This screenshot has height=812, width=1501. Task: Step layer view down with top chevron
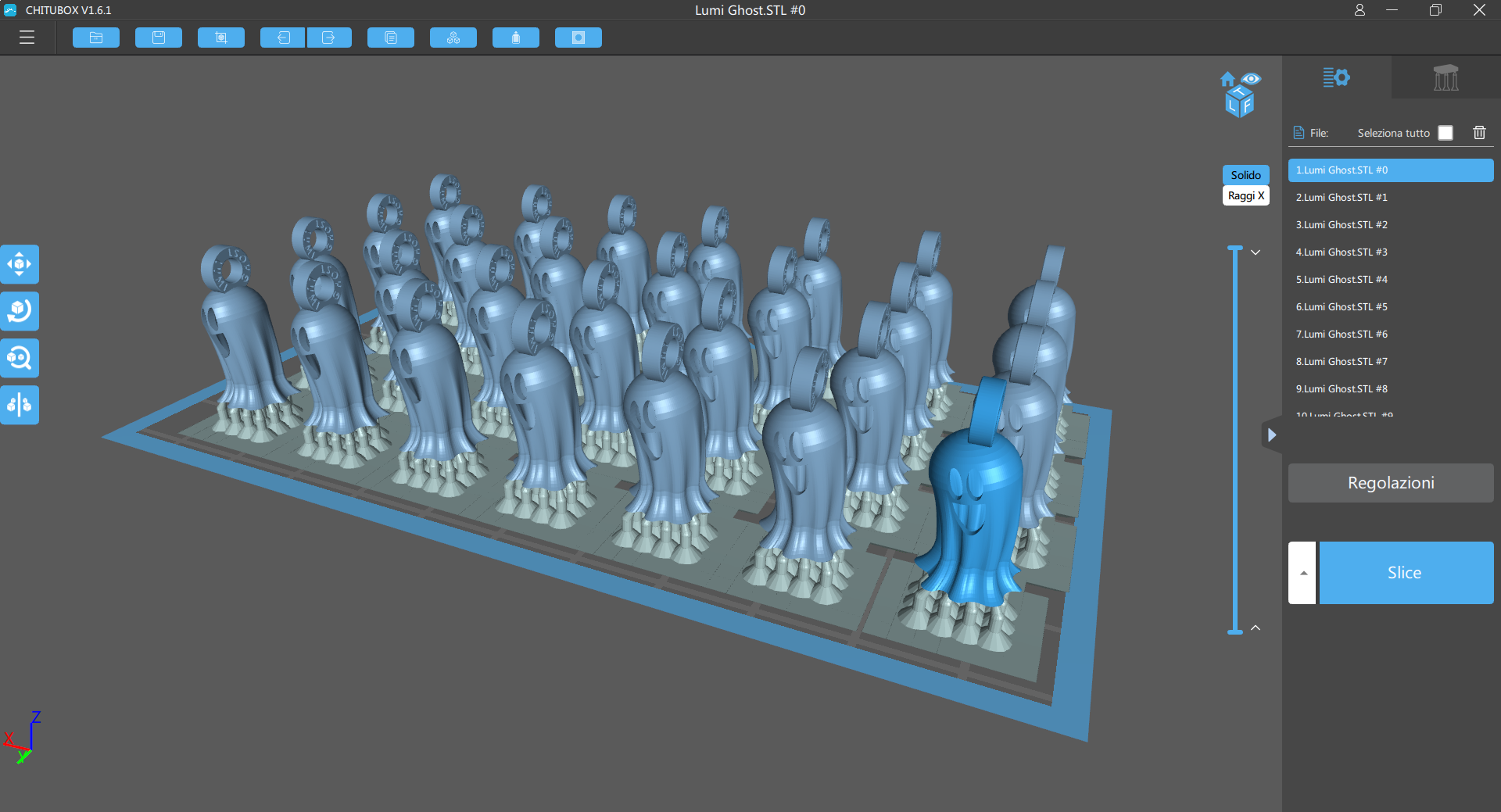[x=1256, y=252]
